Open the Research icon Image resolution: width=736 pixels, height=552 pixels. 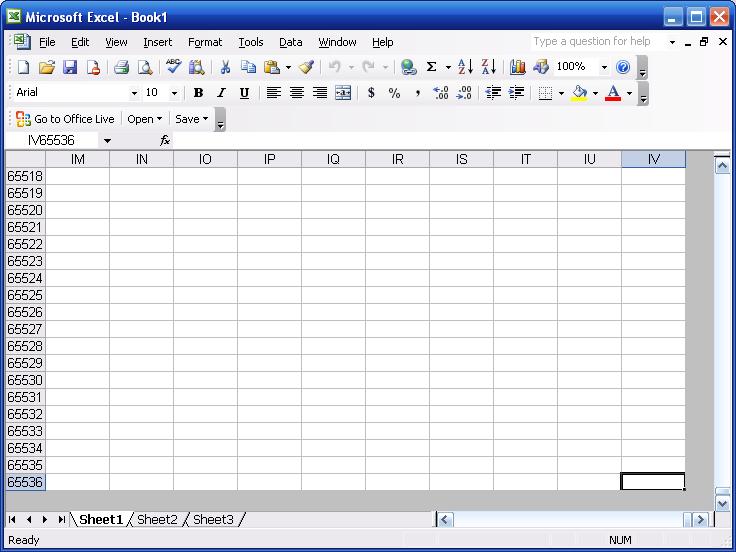(x=196, y=67)
